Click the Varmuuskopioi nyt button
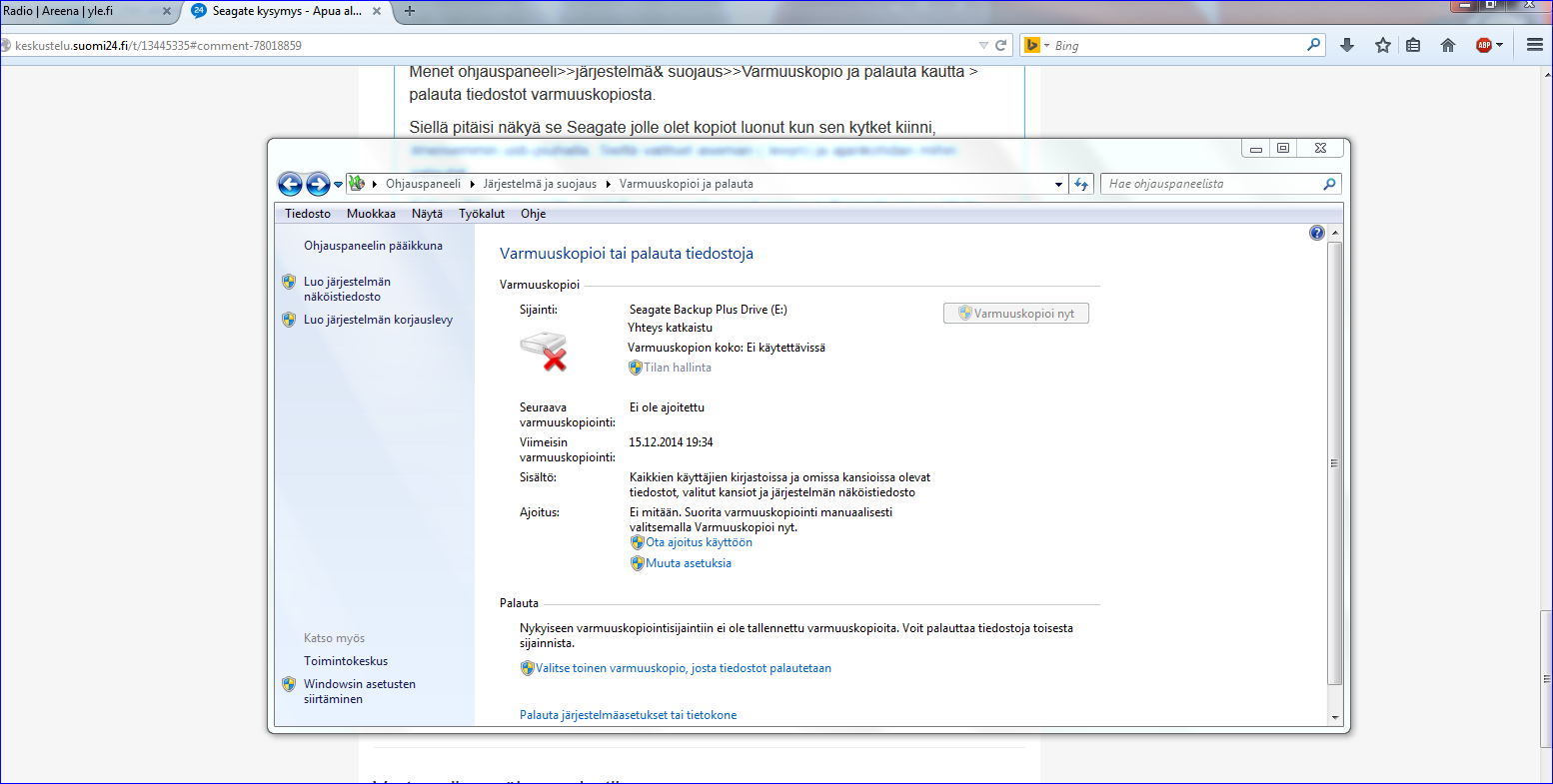This screenshot has height=784, width=1553. (1016, 314)
